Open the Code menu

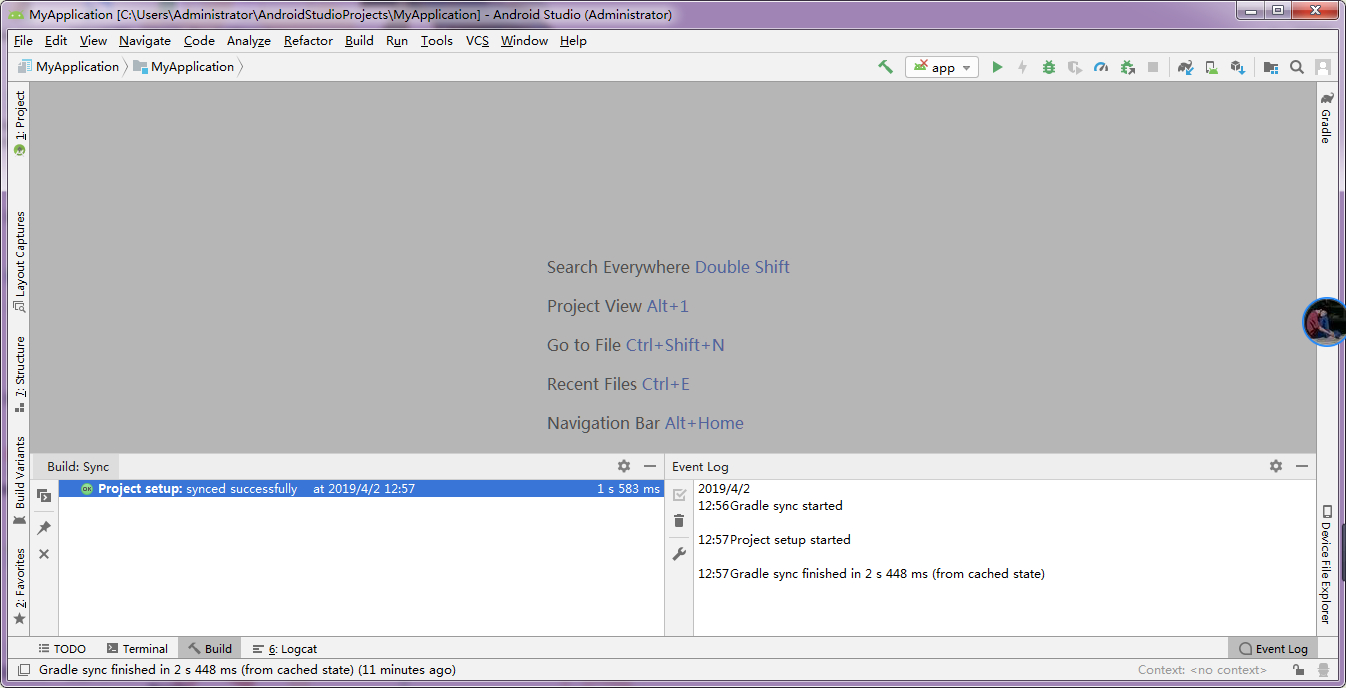[x=199, y=41]
